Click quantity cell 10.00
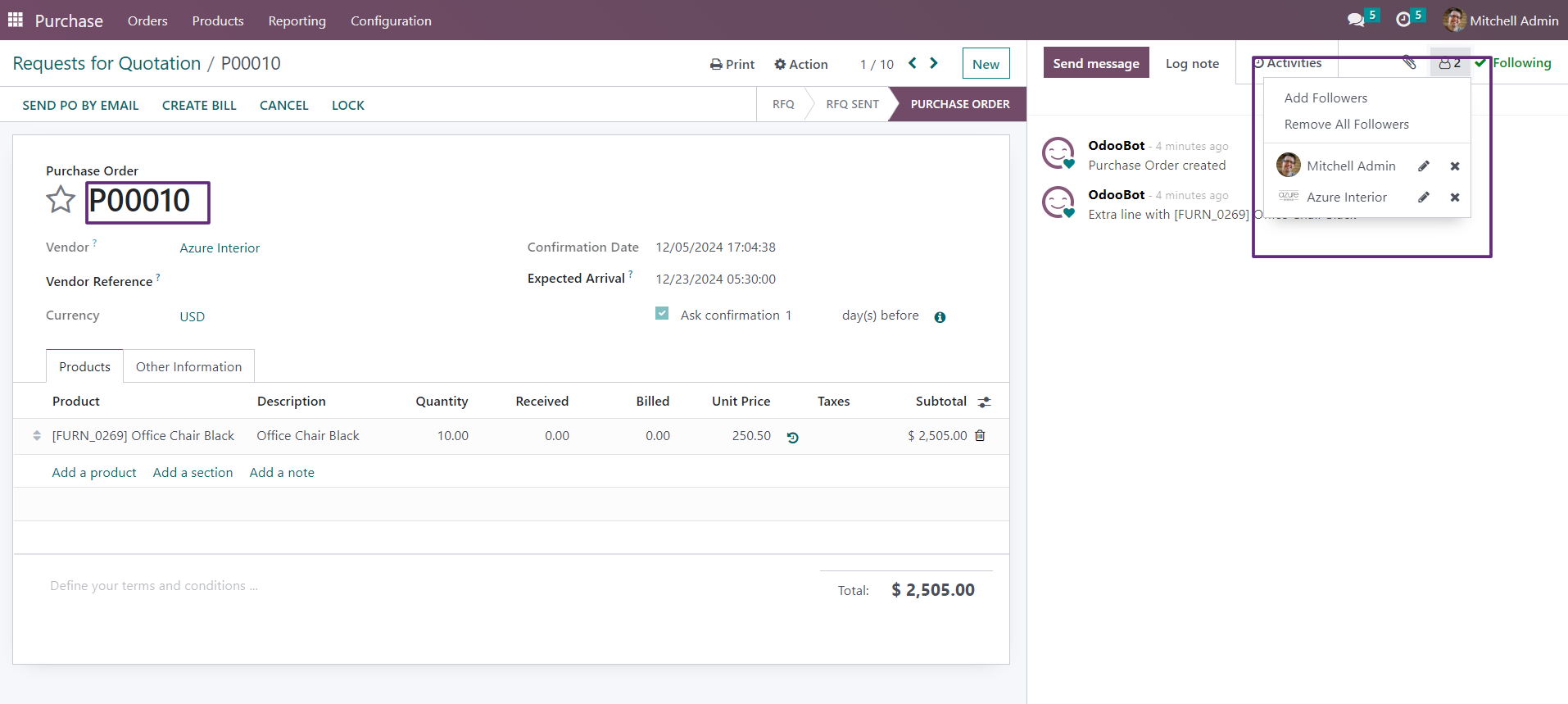This screenshot has height=704, width=1568. click(x=452, y=436)
